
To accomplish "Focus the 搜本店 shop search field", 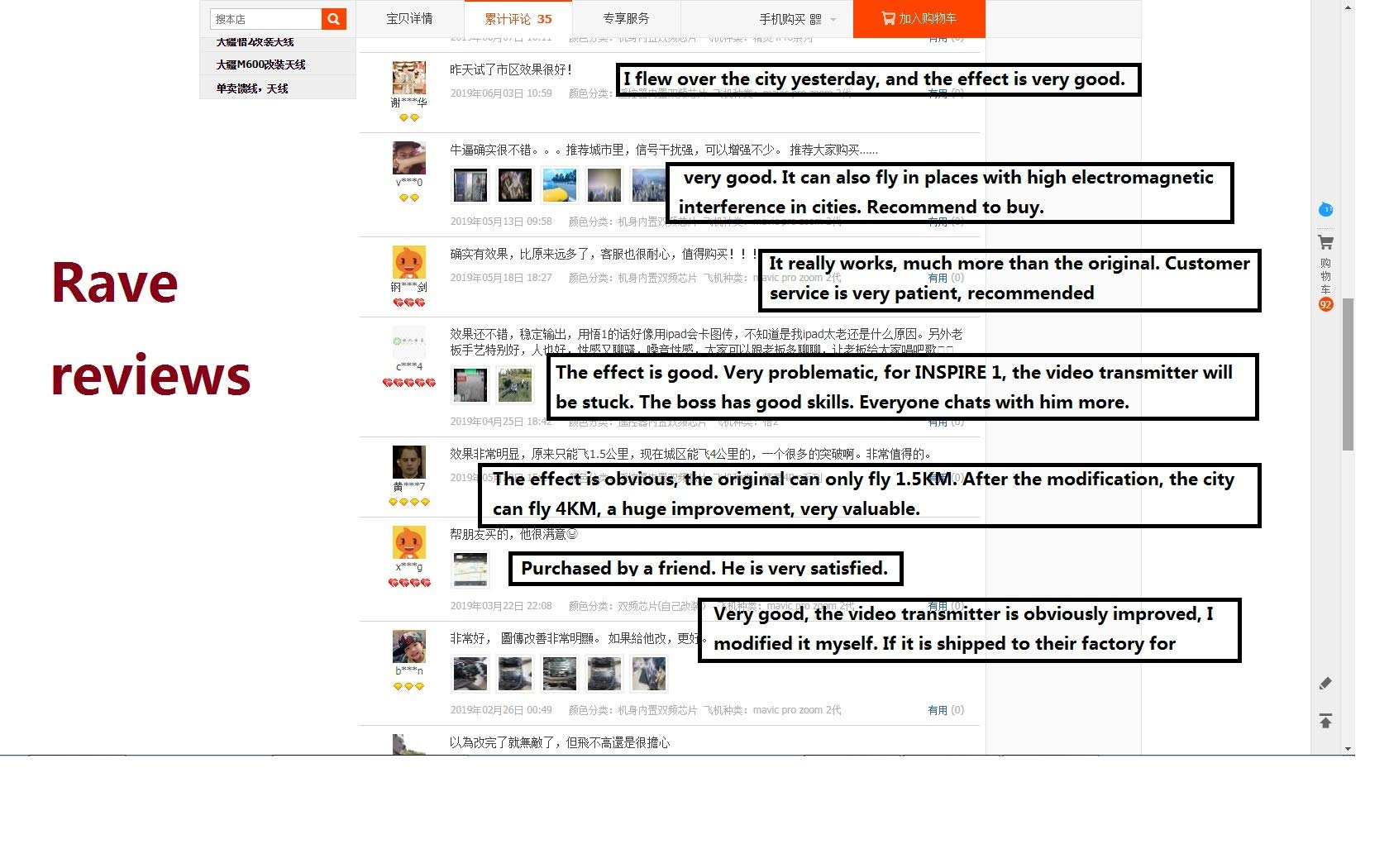I will (x=266, y=19).
